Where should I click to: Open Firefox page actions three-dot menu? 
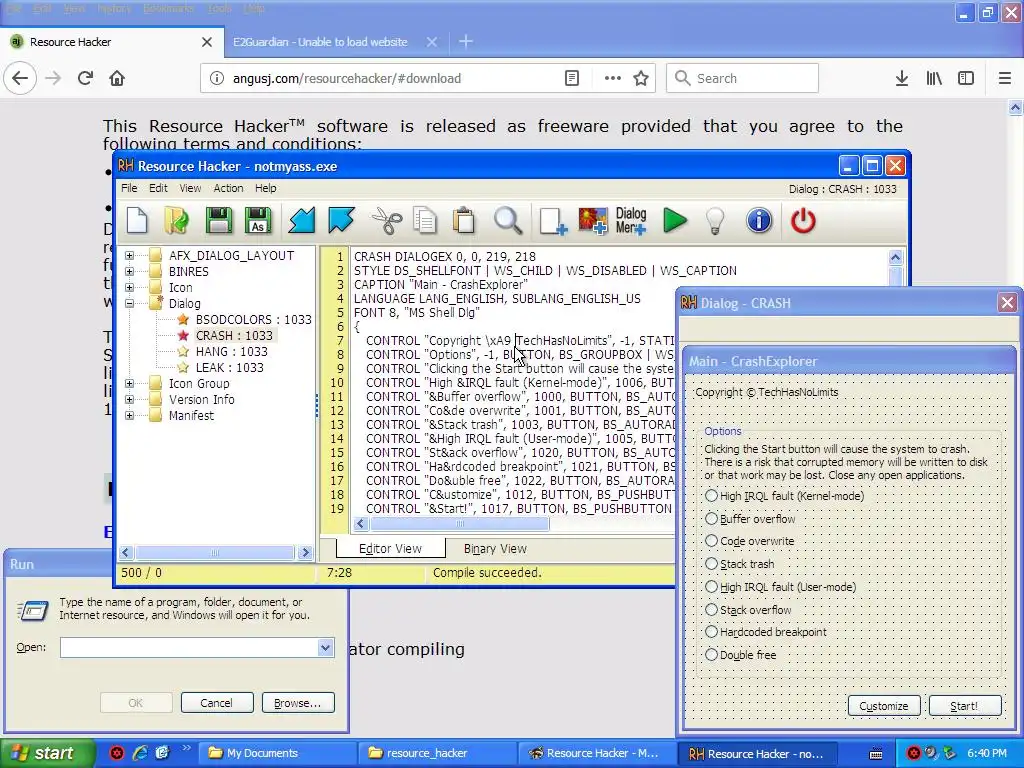(x=613, y=78)
